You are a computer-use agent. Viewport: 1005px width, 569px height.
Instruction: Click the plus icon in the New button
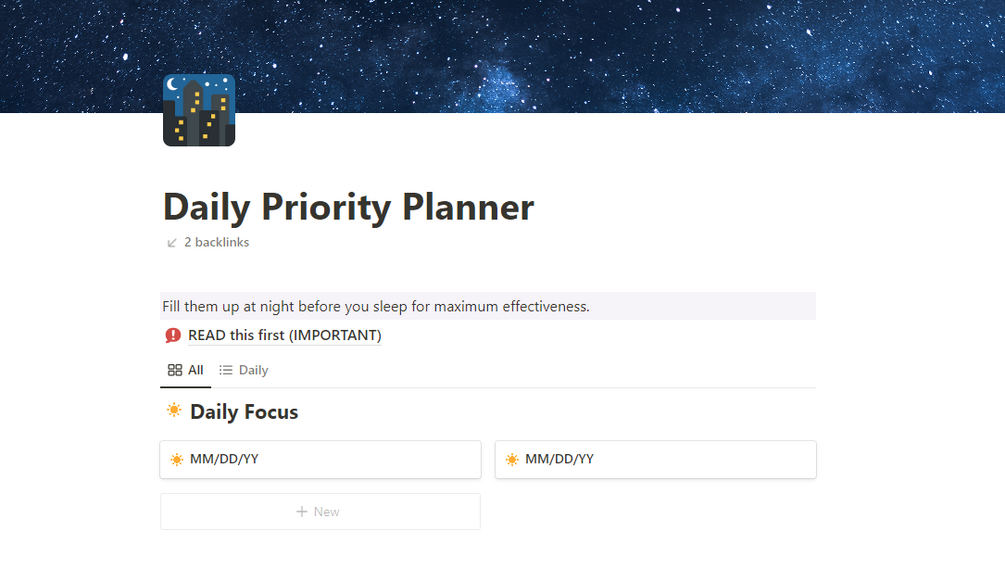(x=302, y=511)
